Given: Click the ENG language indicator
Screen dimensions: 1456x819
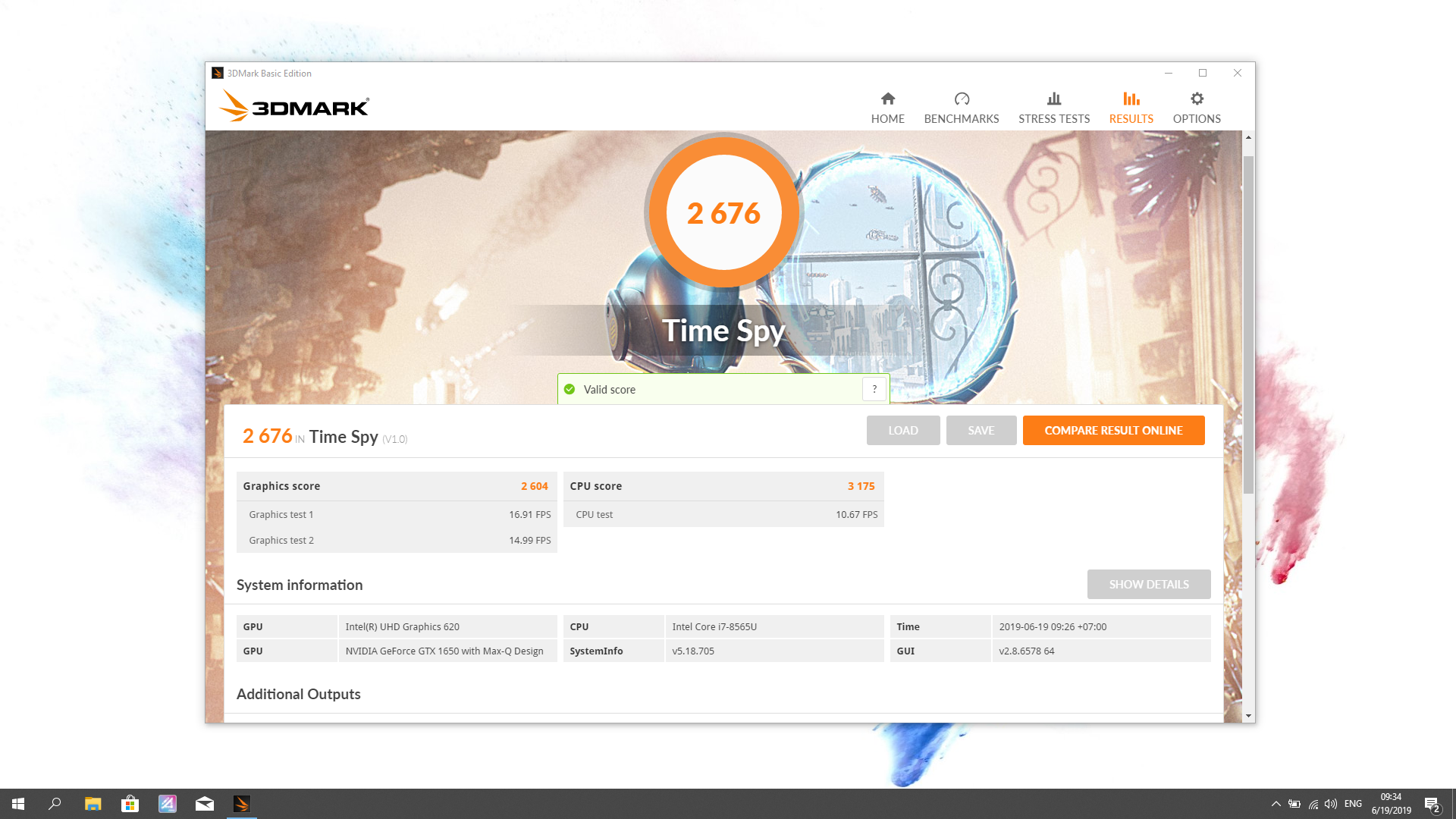Looking at the screenshot, I should click(1353, 804).
